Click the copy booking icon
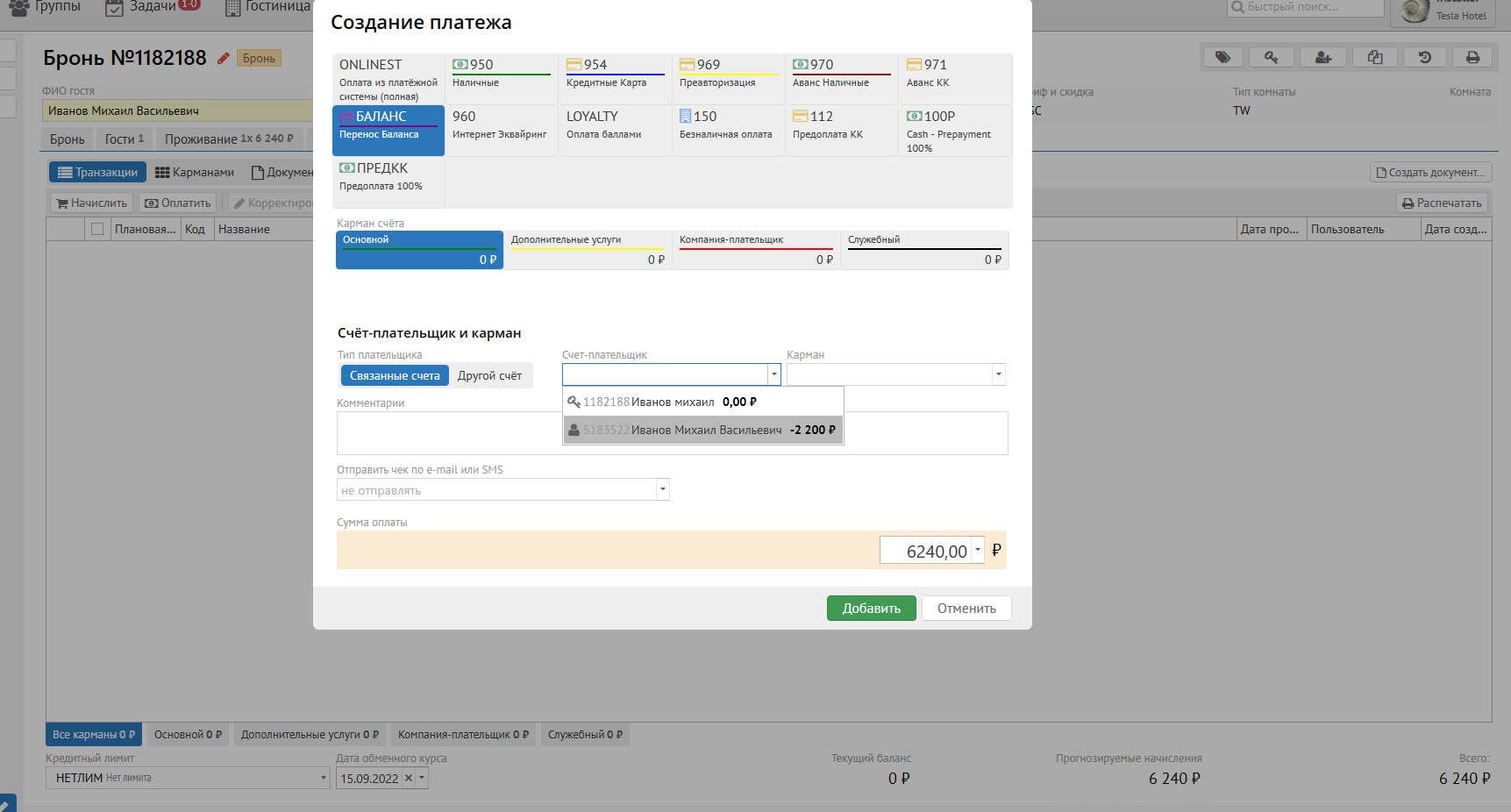 coord(1374,58)
